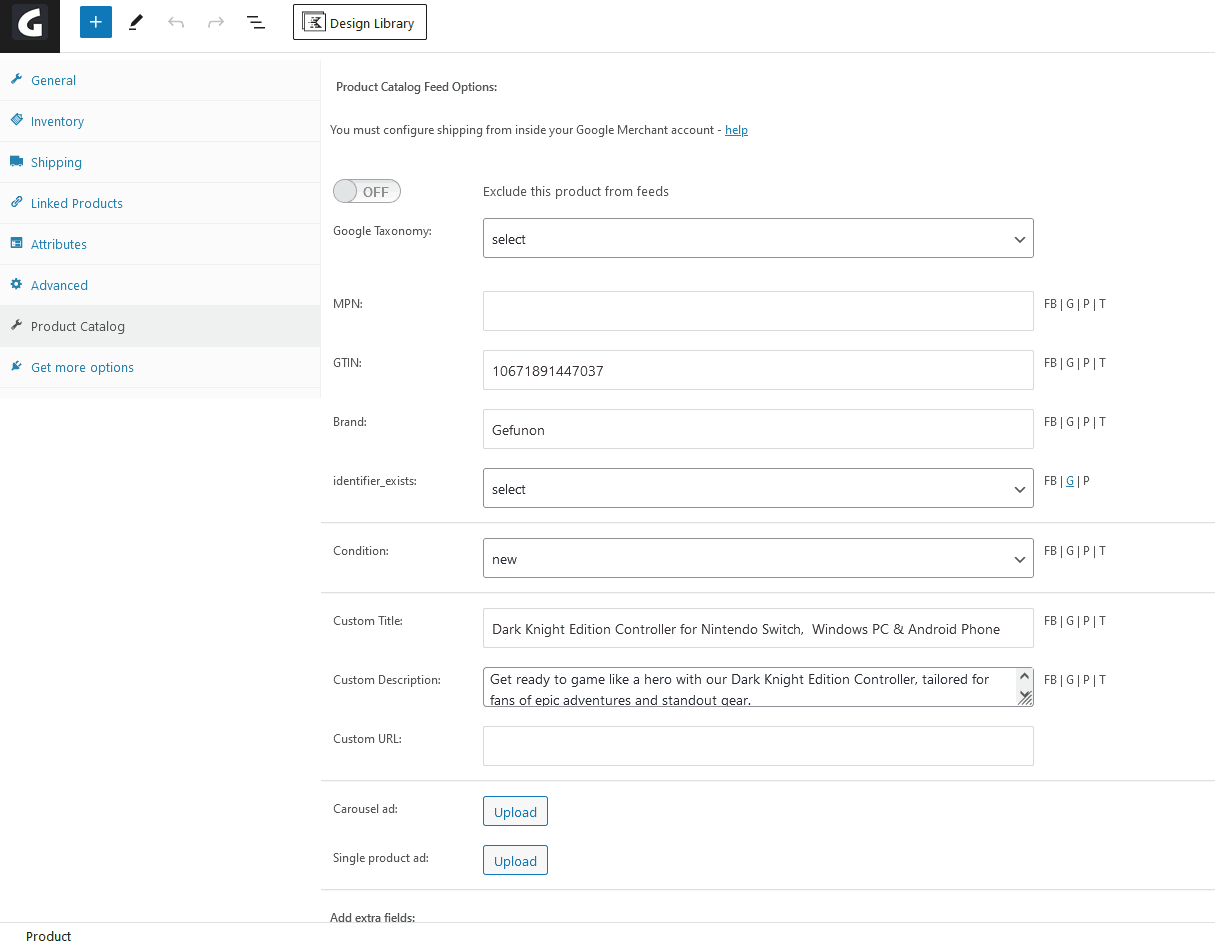Click the Advanced gear icon in sidebar
Image resolution: width=1215 pixels, height=943 pixels.
[x=17, y=285]
